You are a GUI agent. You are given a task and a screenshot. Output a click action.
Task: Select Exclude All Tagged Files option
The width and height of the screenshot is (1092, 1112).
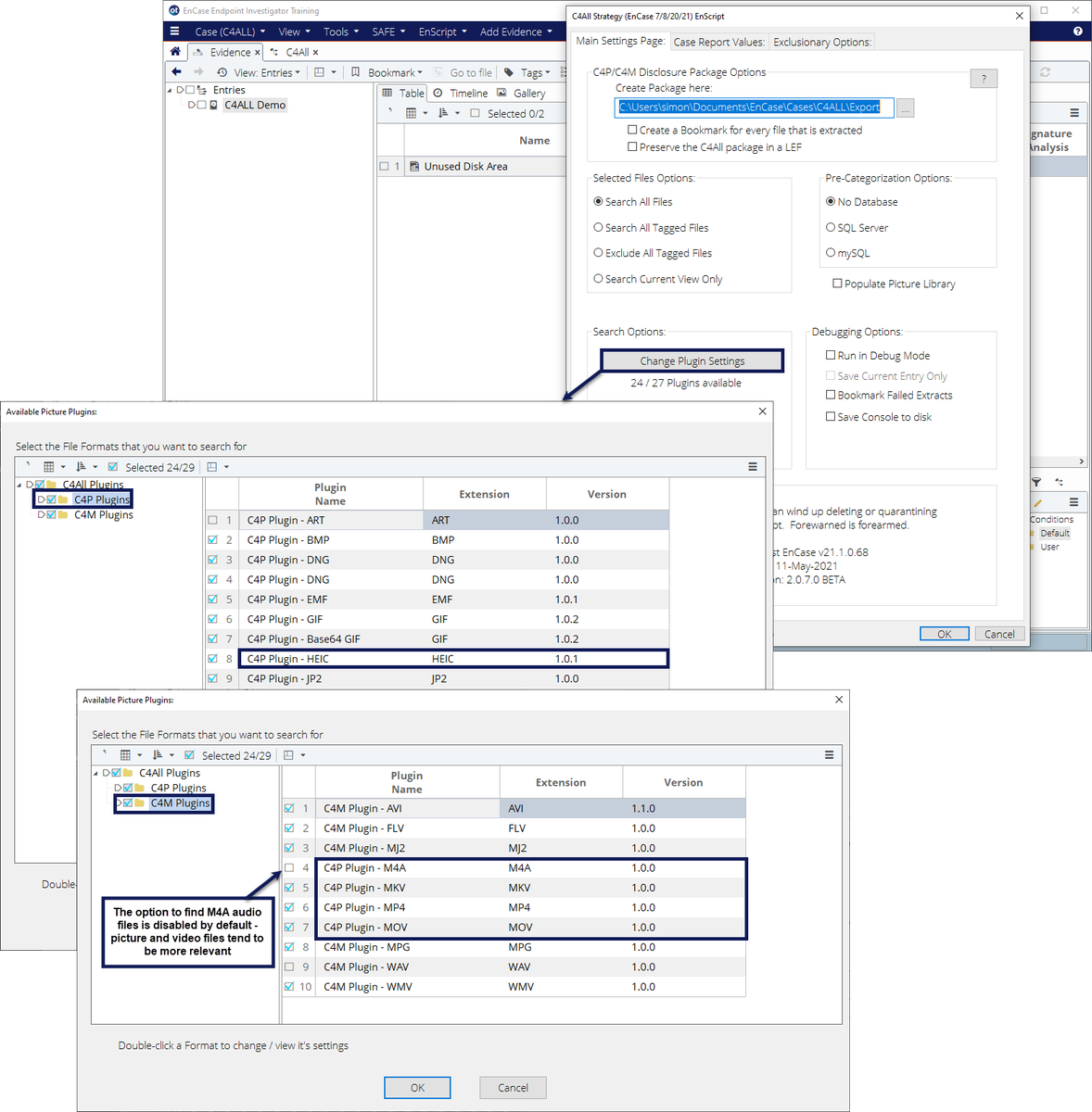(x=598, y=252)
